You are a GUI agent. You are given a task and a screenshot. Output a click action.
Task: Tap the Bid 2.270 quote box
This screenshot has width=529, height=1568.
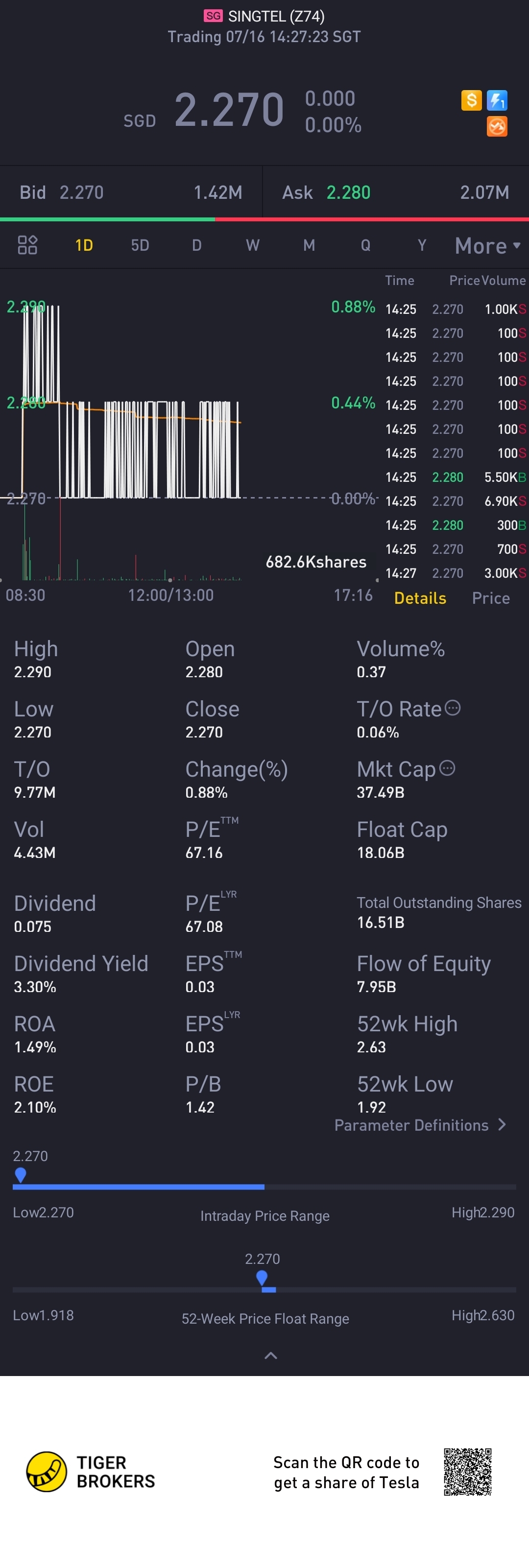tap(131, 192)
